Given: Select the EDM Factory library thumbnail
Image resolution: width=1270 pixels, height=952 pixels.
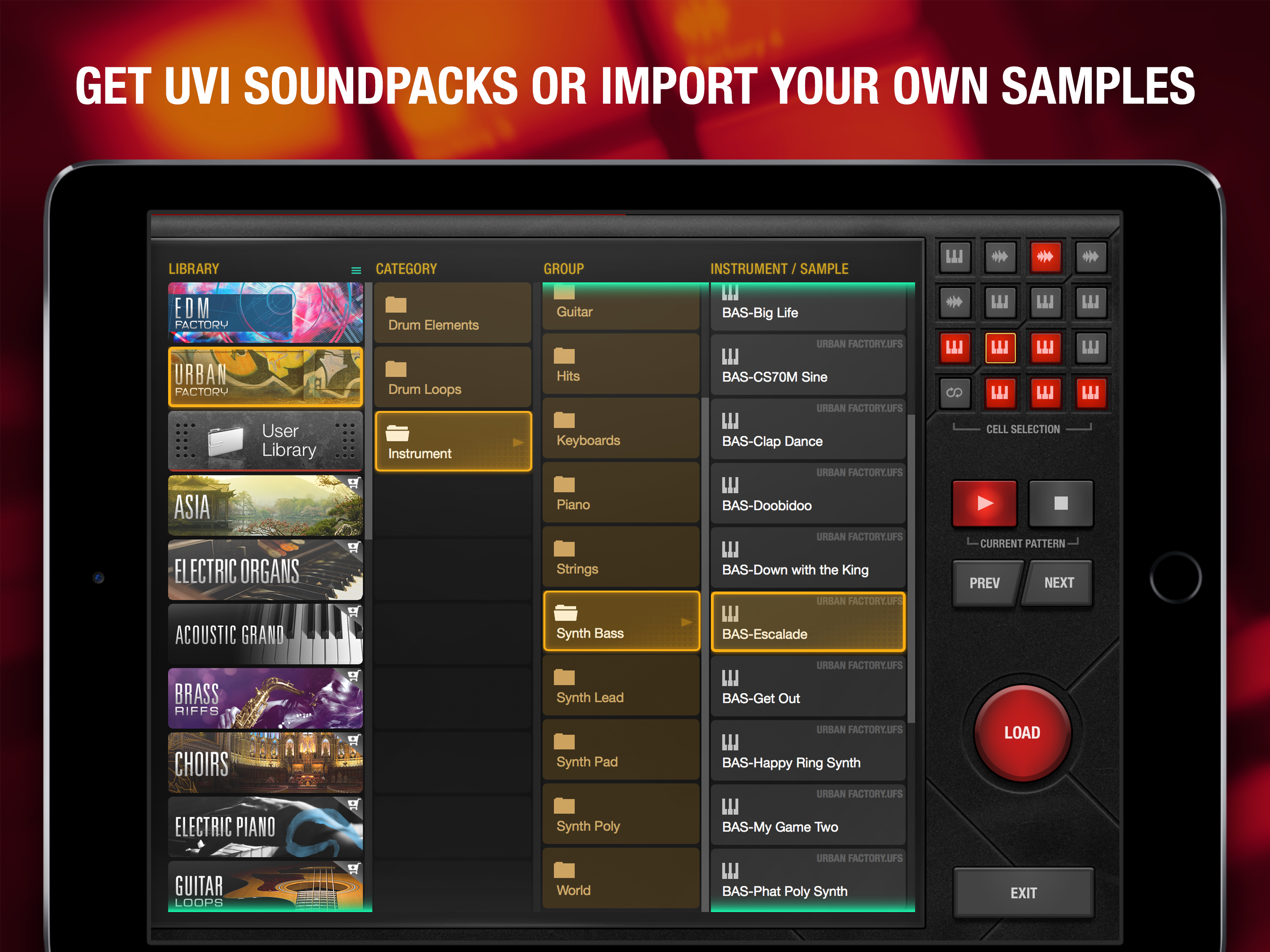Looking at the screenshot, I should 265,313.
